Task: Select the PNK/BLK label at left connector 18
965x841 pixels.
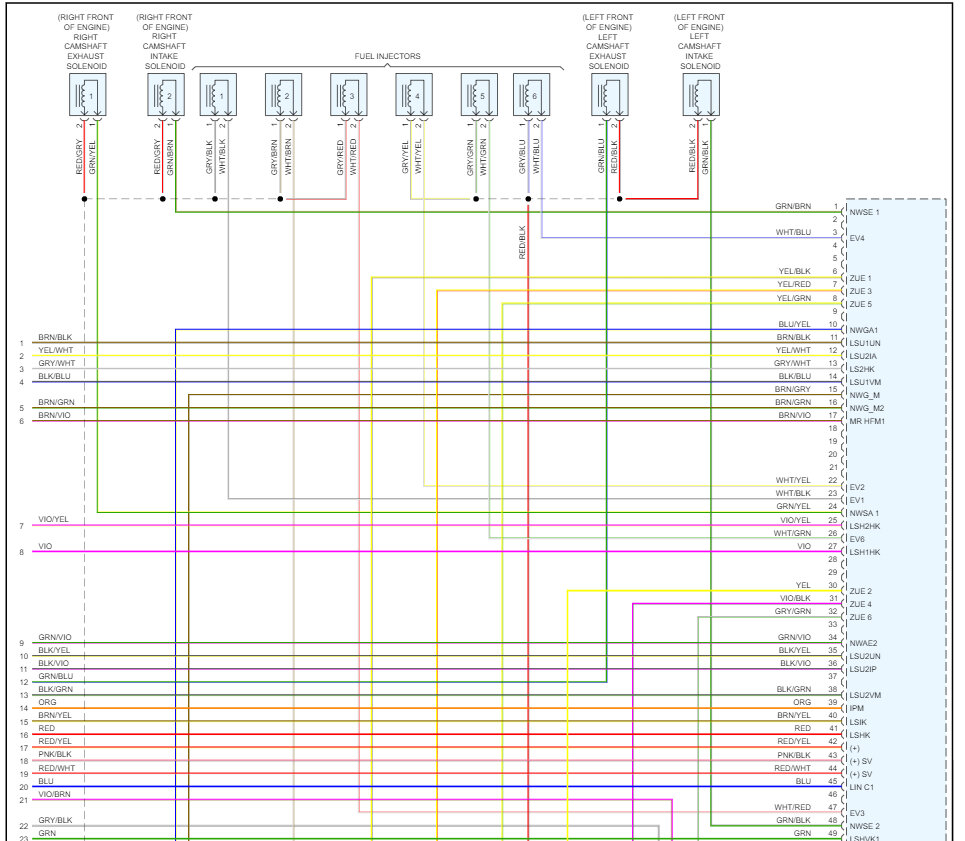Action: coord(55,754)
